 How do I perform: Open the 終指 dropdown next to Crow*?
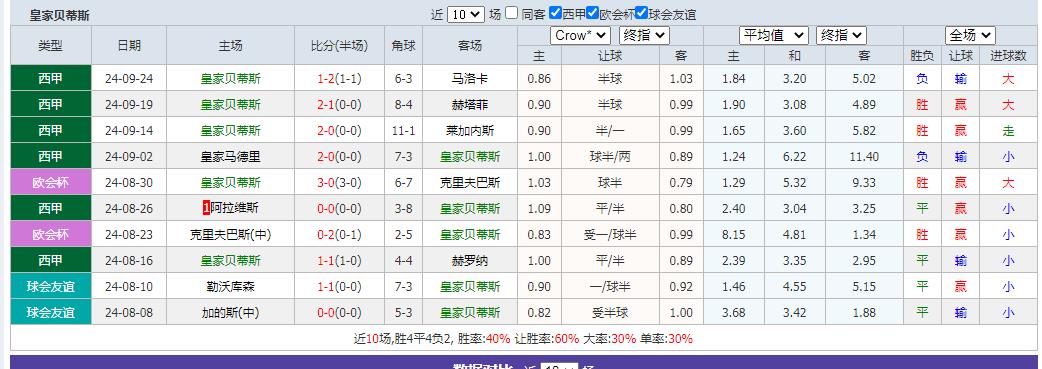coord(644,35)
